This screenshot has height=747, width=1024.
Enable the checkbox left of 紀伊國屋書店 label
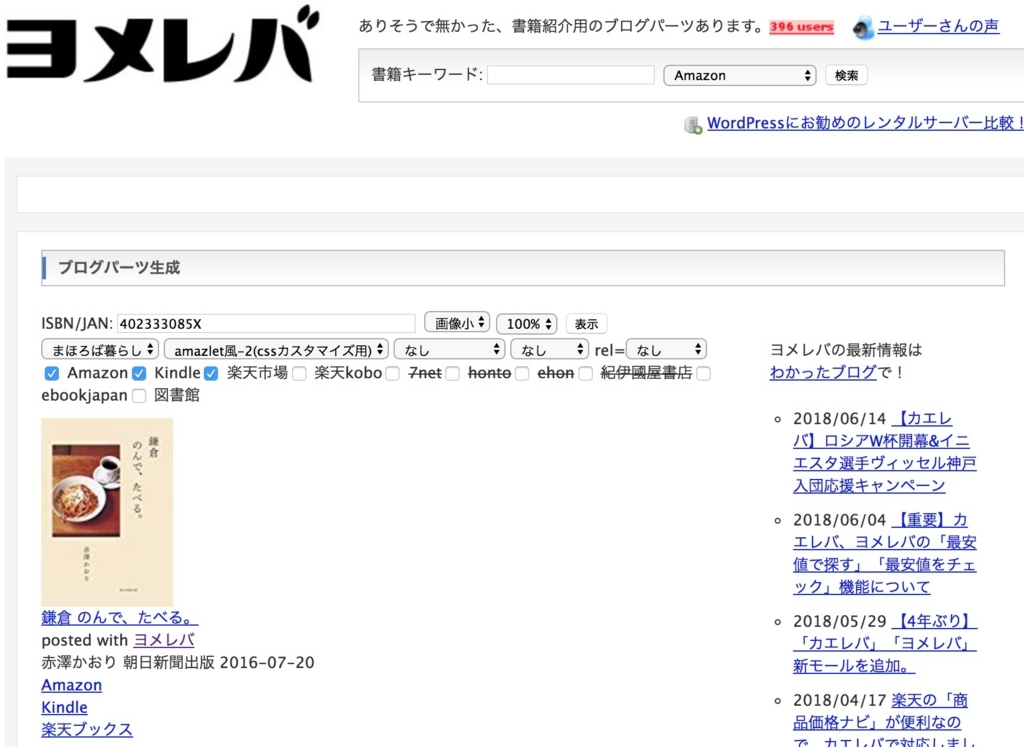coord(586,374)
